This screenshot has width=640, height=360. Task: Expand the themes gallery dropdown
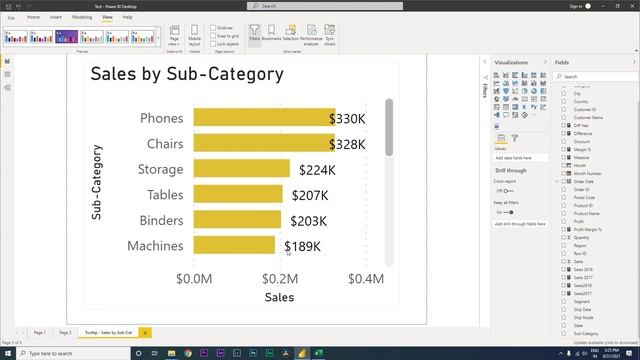(x=158, y=38)
